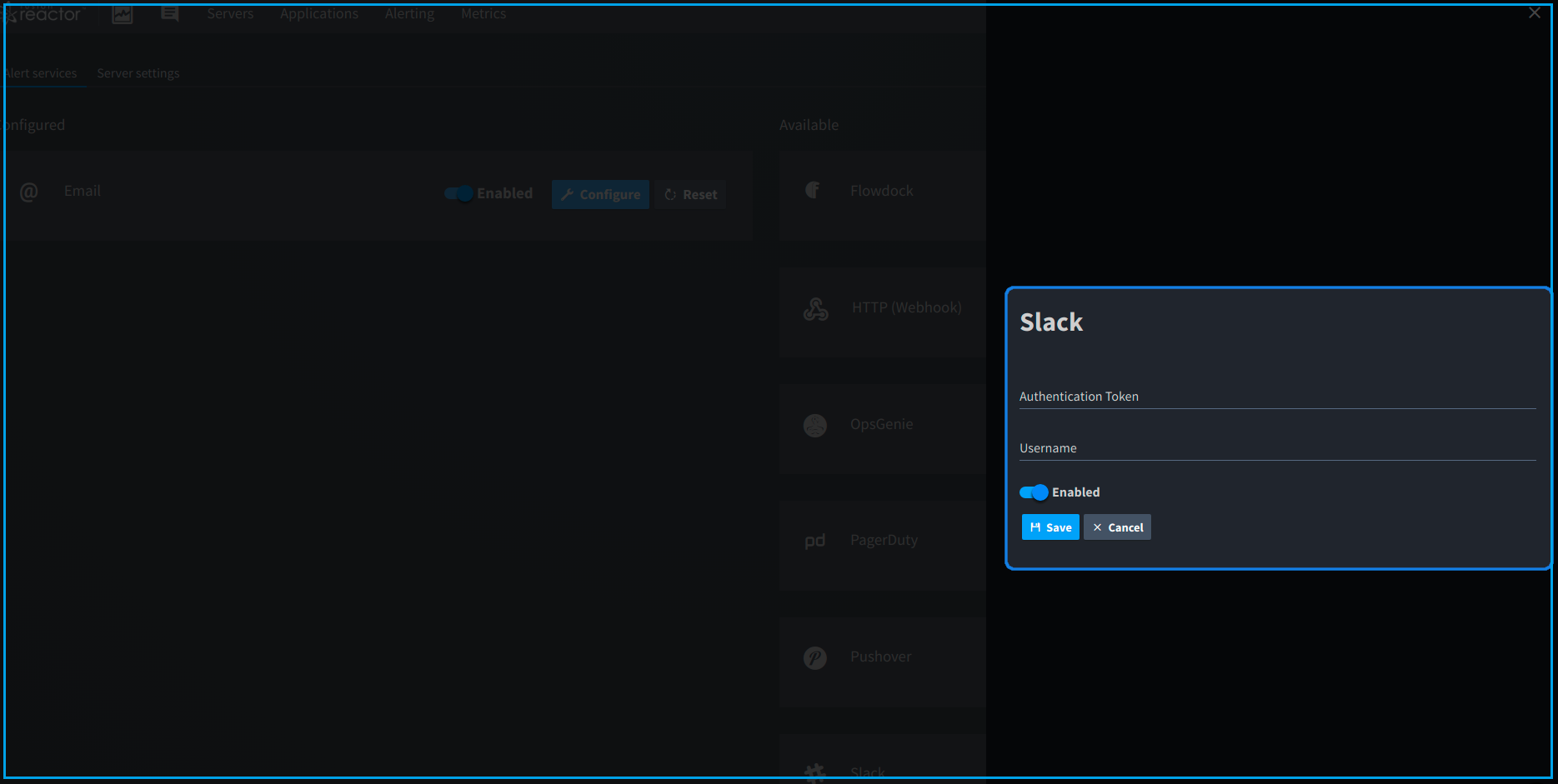Viewport: 1558px width, 784px height.
Task: Switch to Alert services tab
Action: pos(40,73)
